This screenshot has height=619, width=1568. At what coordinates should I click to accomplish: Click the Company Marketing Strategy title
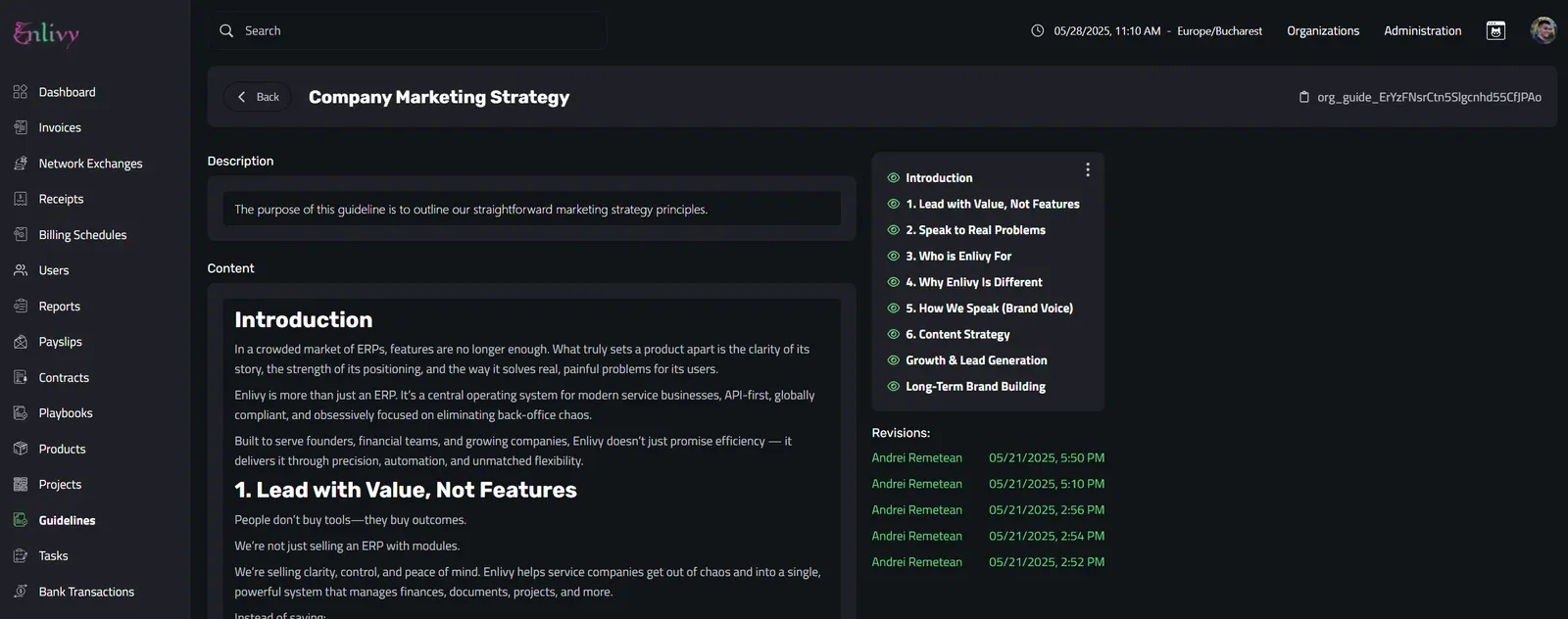click(x=439, y=97)
